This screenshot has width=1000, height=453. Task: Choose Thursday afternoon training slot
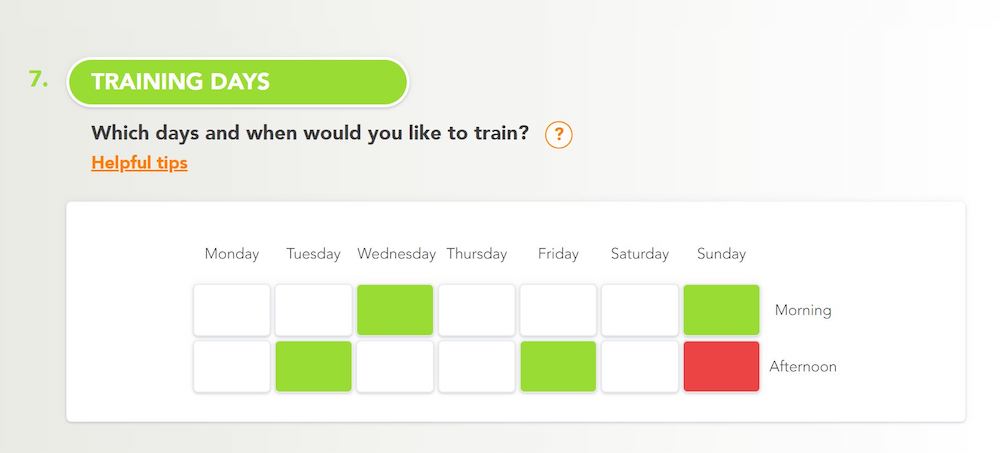[476, 366]
